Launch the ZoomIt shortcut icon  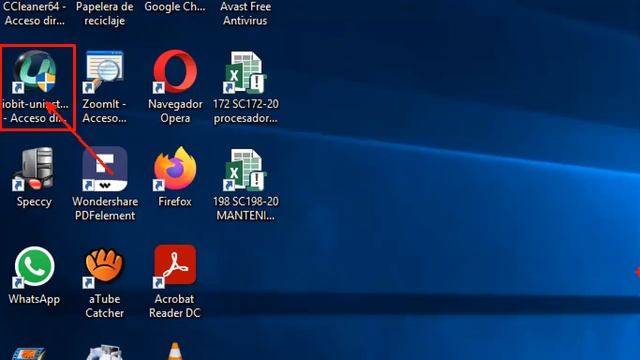104,72
